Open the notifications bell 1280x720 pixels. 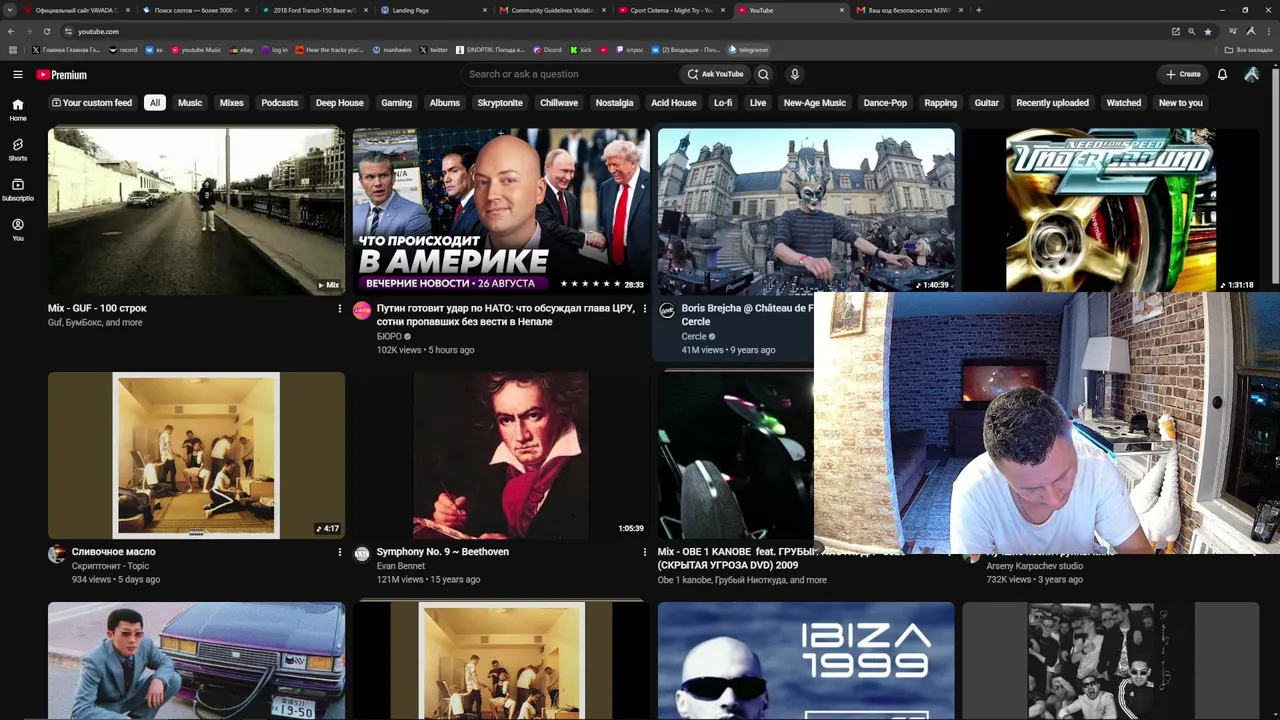click(1222, 74)
